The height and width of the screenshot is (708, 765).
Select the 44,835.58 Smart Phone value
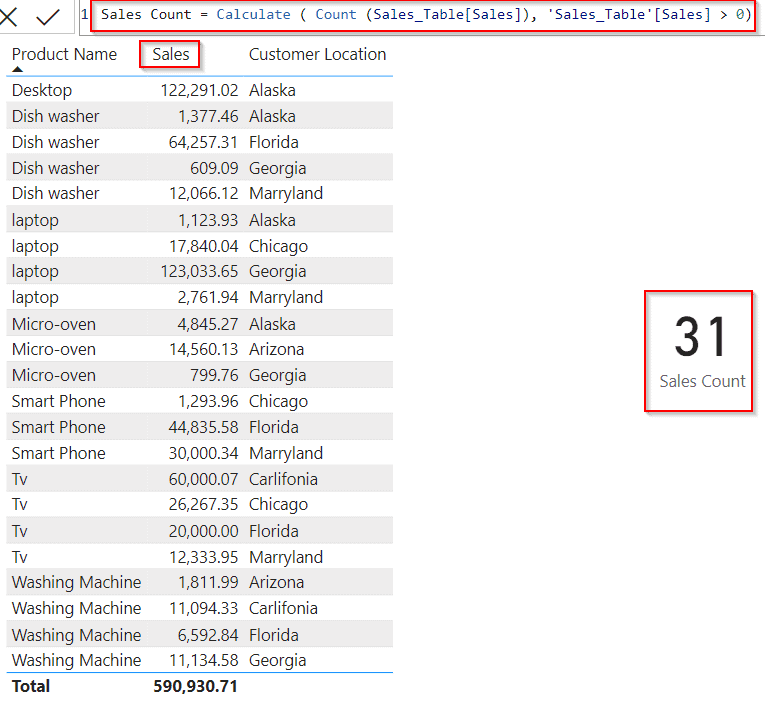click(x=203, y=427)
